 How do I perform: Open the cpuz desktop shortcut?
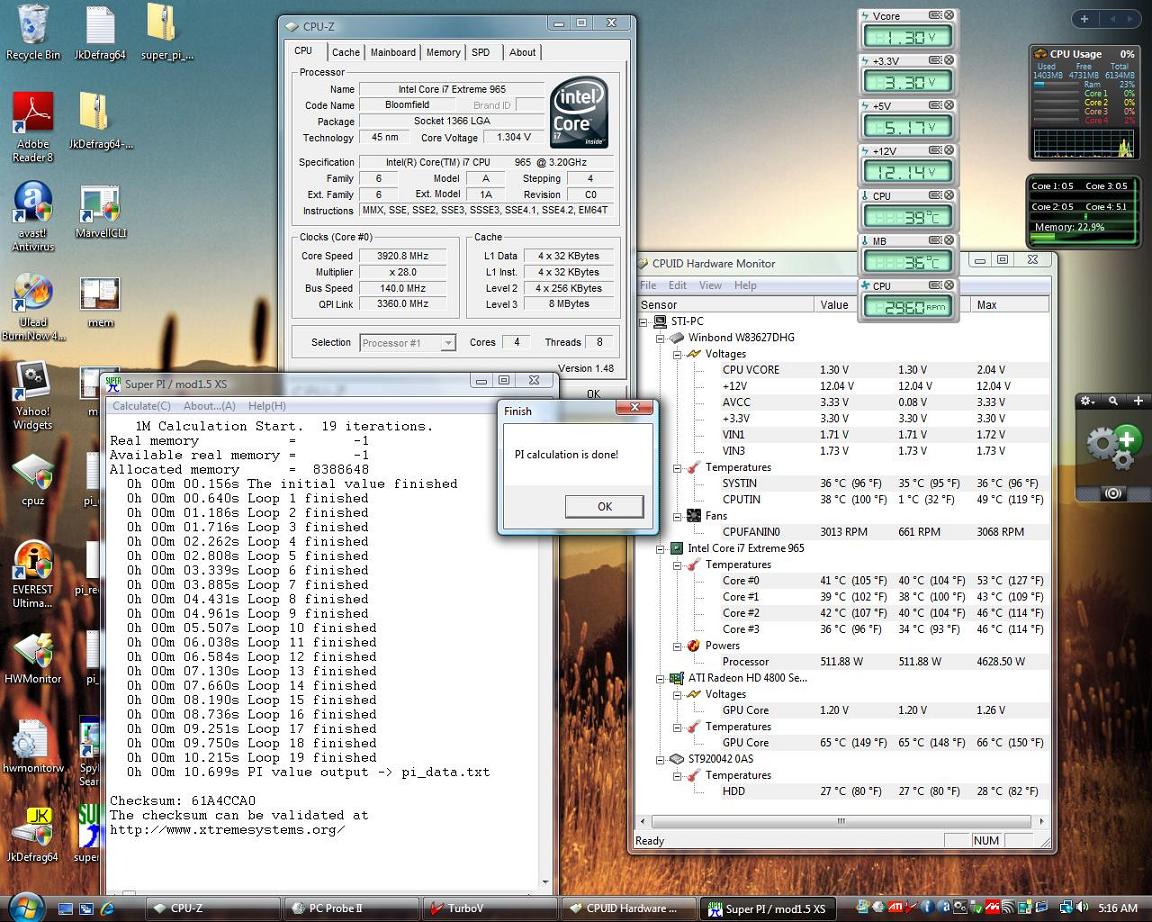tap(32, 480)
